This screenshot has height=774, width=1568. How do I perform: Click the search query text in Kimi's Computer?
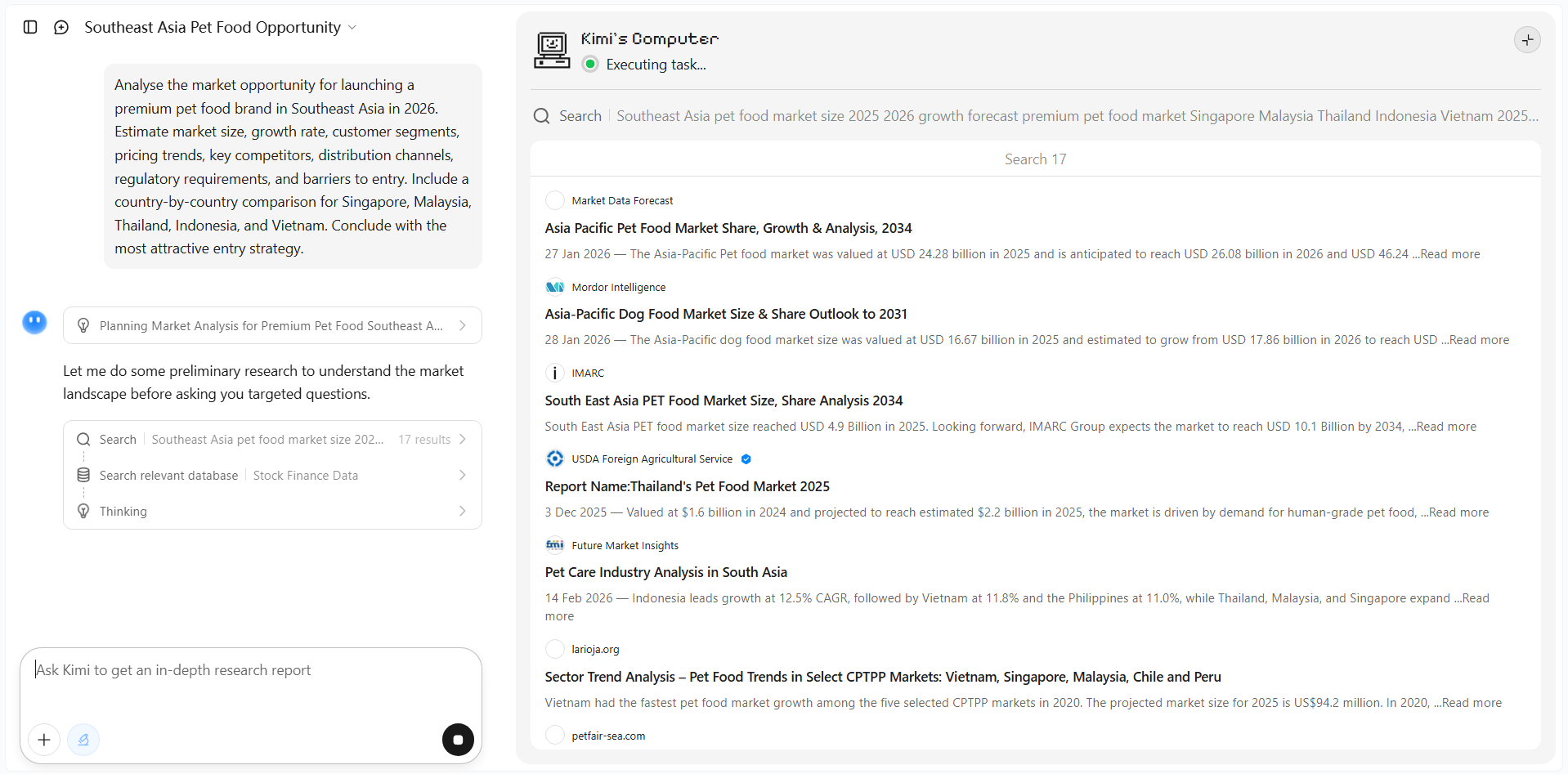click(1077, 116)
